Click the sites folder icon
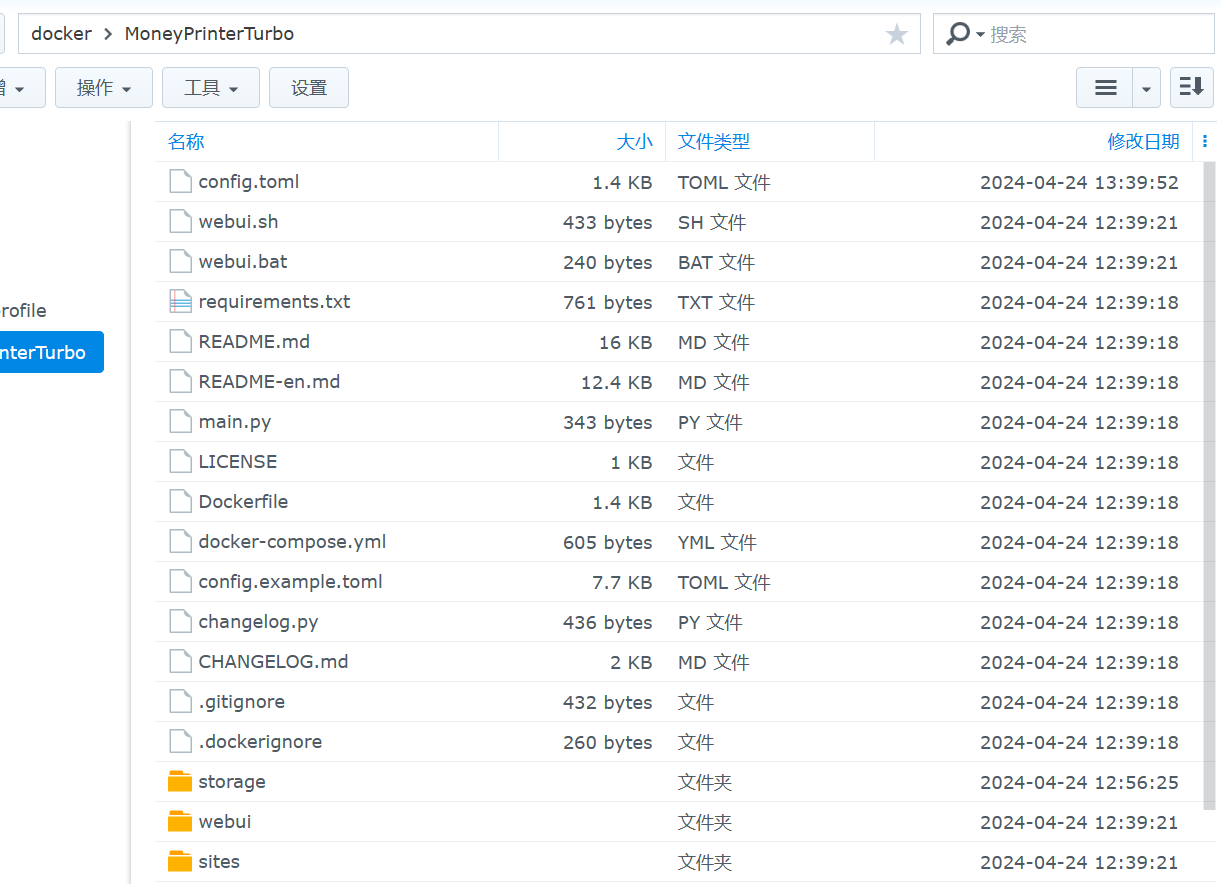 (180, 861)
